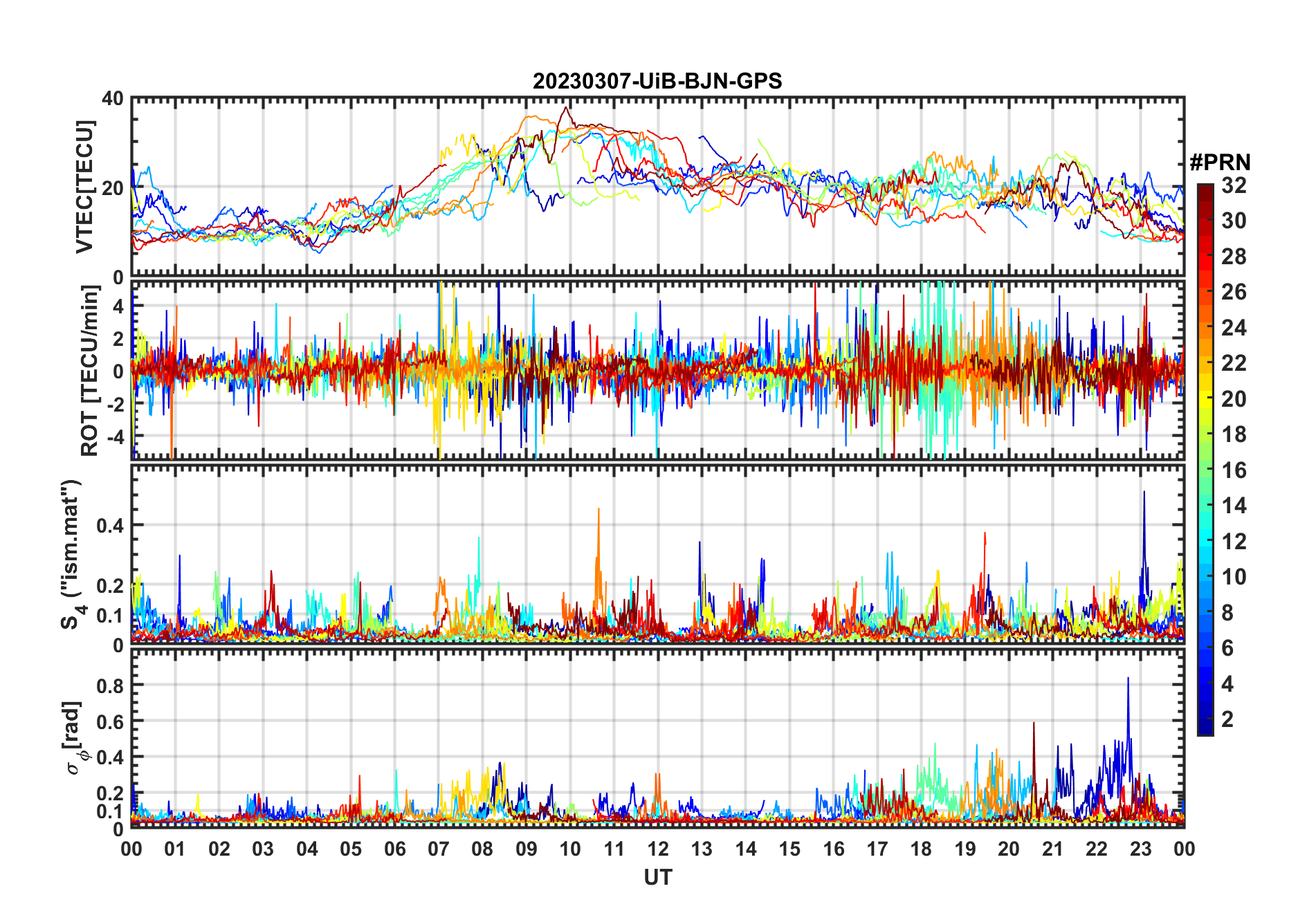Click x-axis UT tick label "13"
The image size is (1316, 920).
point(702,849)
